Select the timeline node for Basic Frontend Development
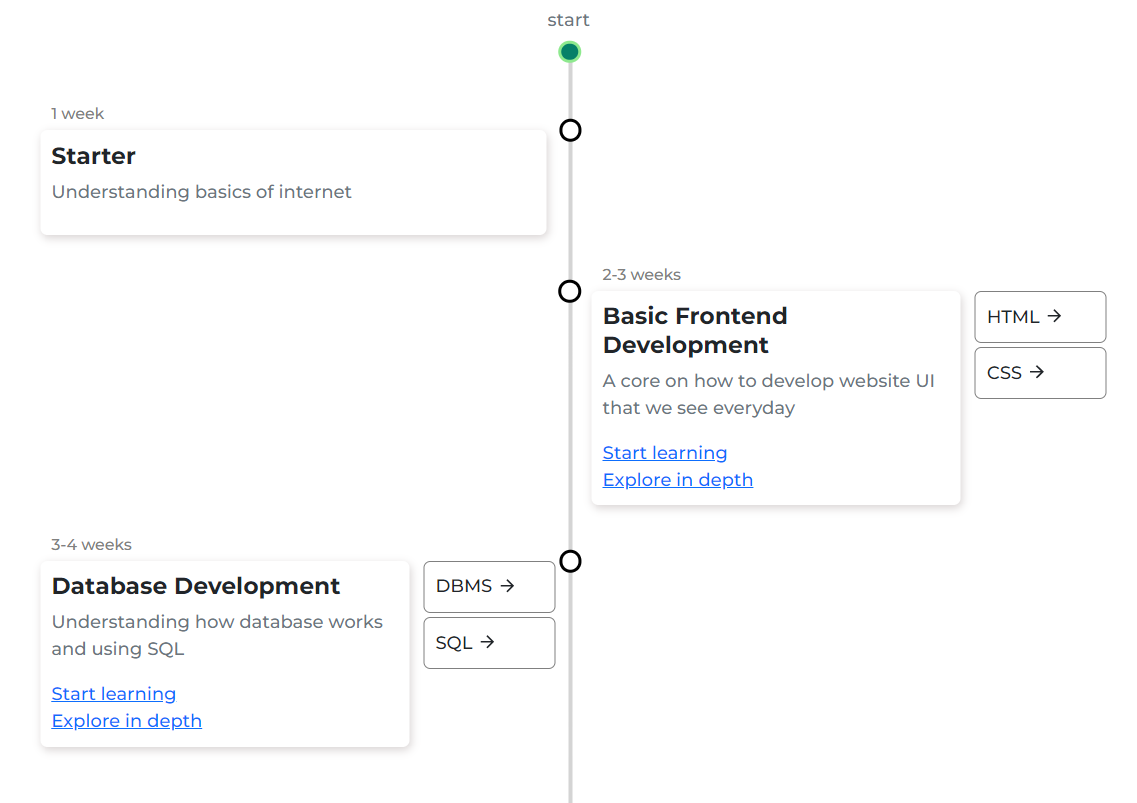This screenshot has width=1137, height=803. click(570, 291)
